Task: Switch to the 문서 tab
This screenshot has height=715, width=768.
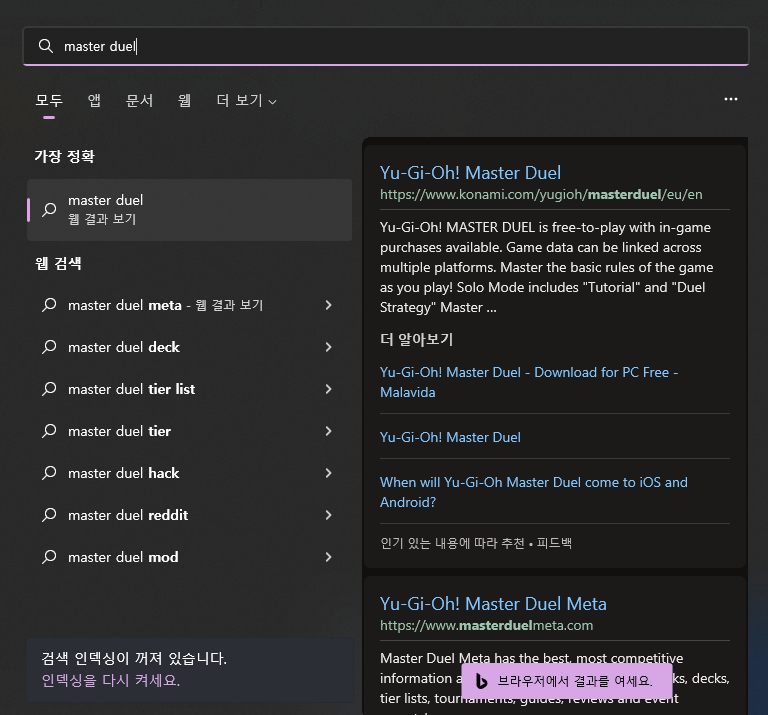Action: (140, 100)
